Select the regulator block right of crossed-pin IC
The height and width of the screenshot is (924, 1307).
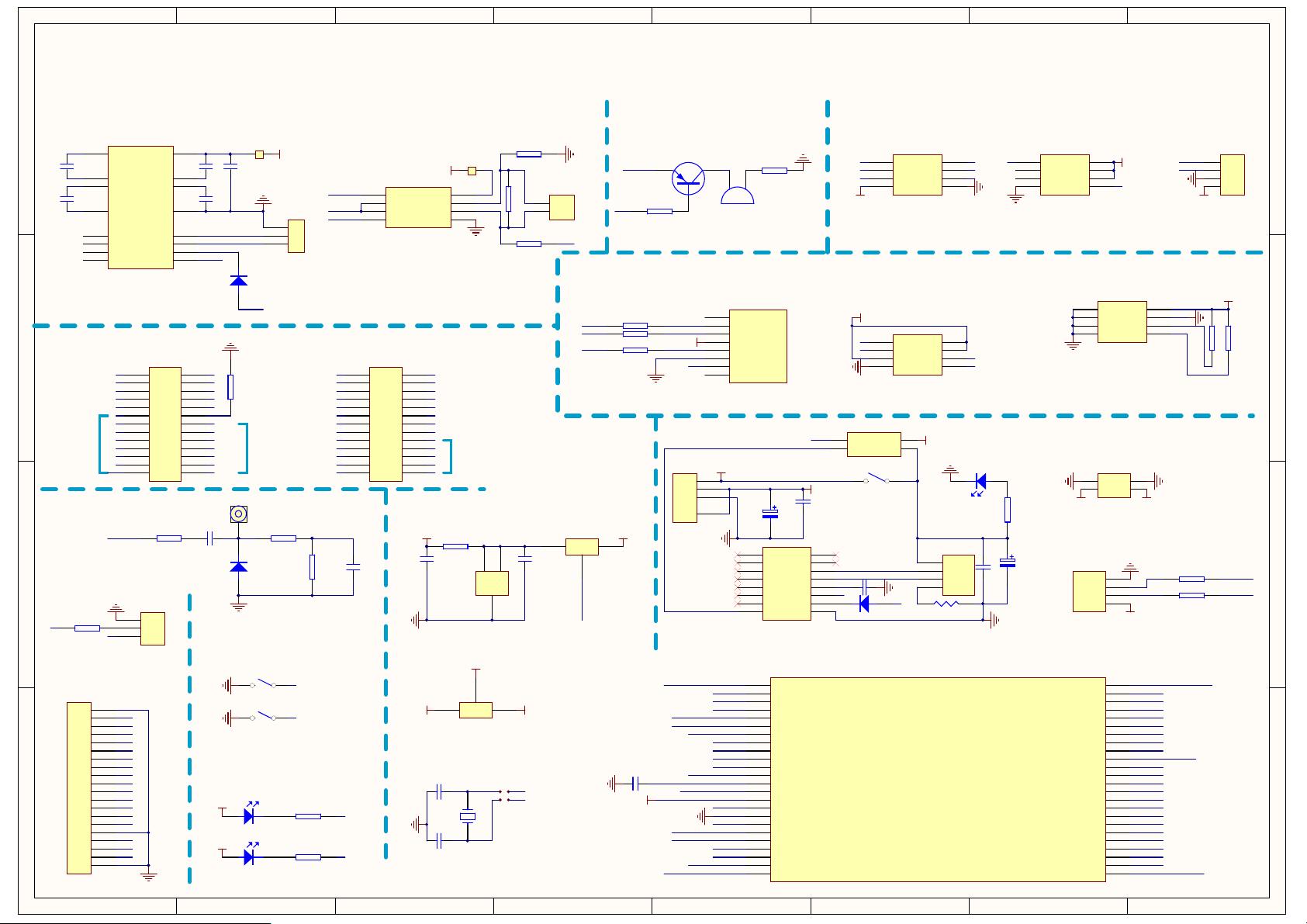pos(959,575)
